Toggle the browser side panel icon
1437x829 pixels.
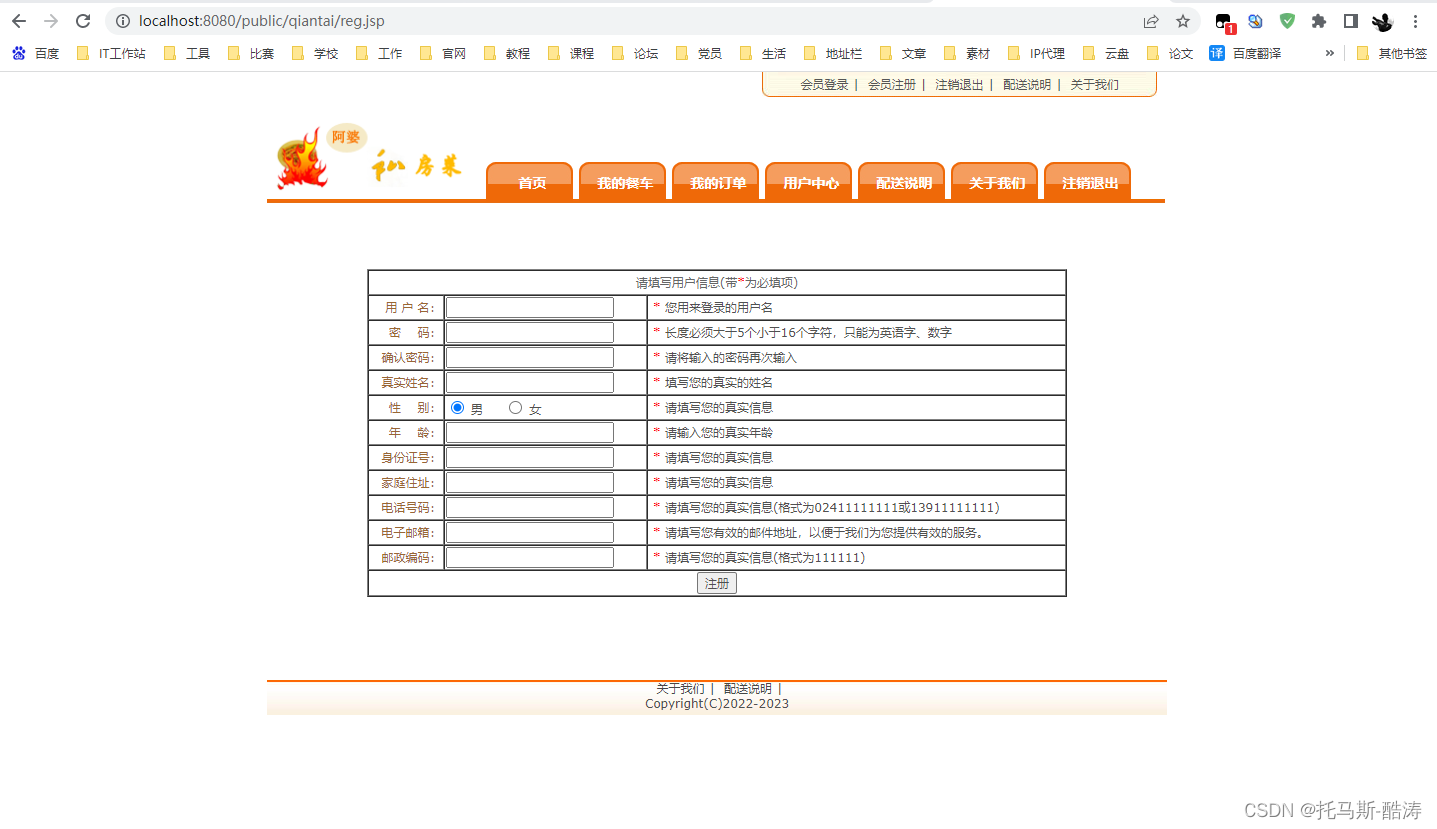(1350, 21)
